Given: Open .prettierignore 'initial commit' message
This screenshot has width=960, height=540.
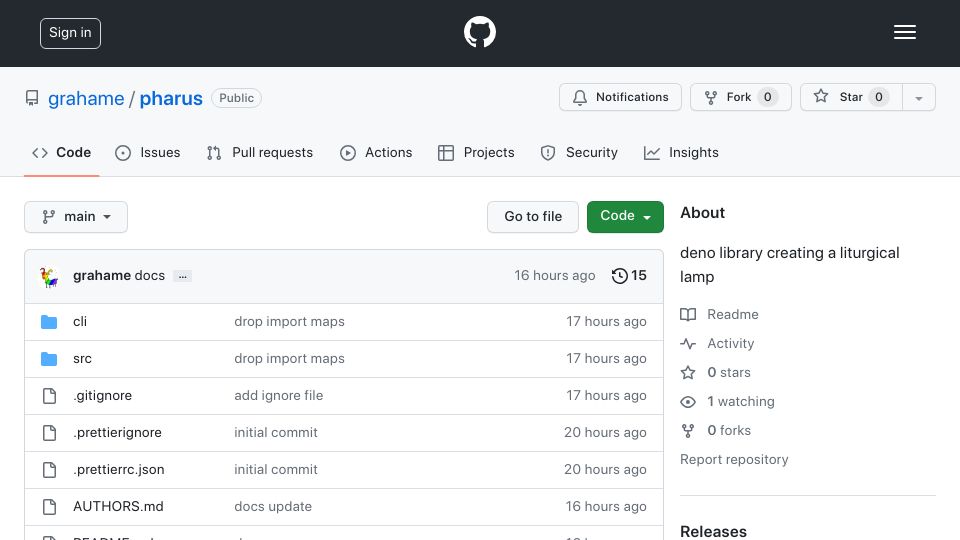Looking at the screenshot, I should [276, 432].
